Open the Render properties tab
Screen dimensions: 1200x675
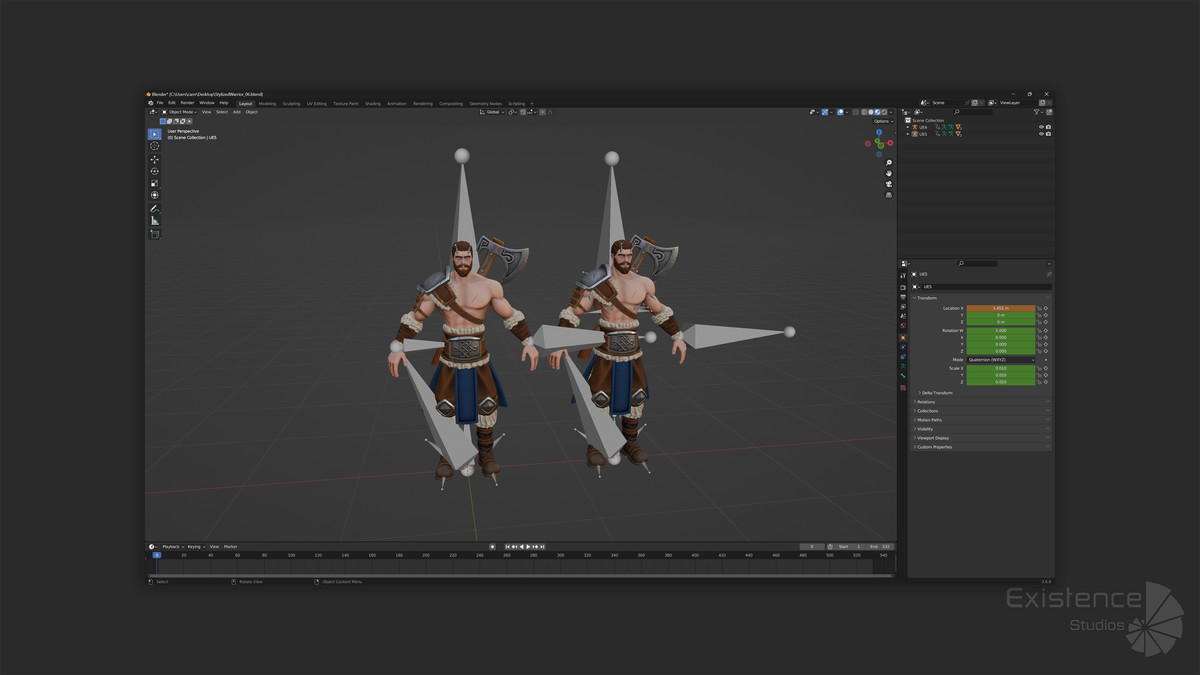click(x=903, y=287)
